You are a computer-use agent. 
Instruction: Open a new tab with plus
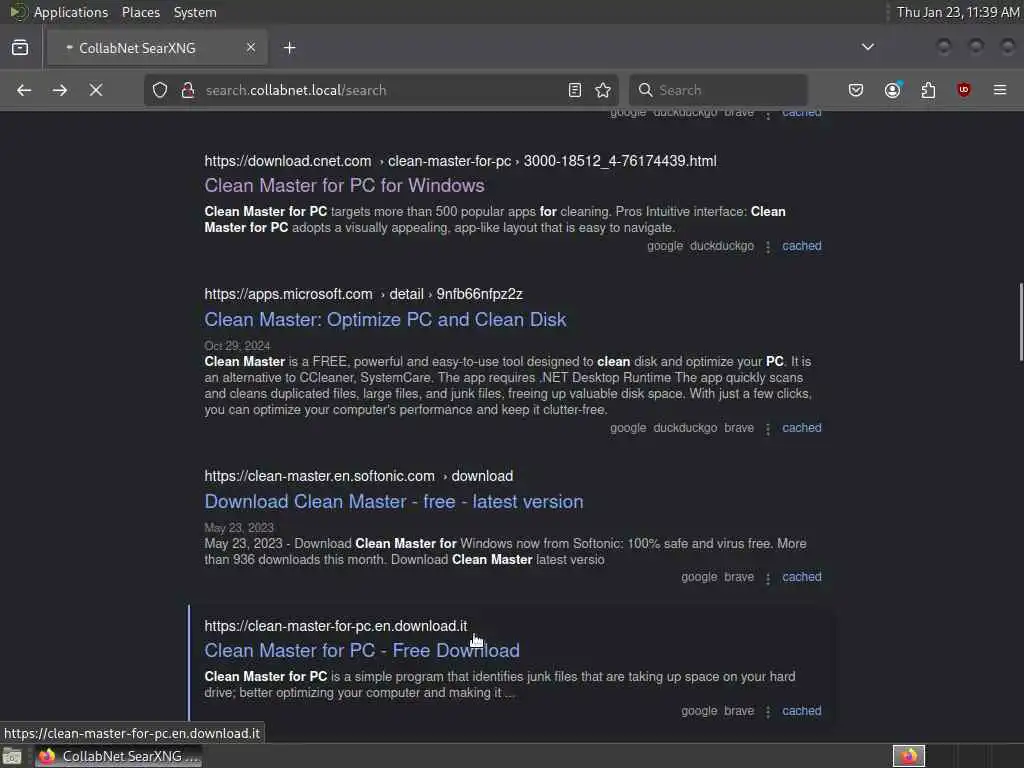pos(289,48)
